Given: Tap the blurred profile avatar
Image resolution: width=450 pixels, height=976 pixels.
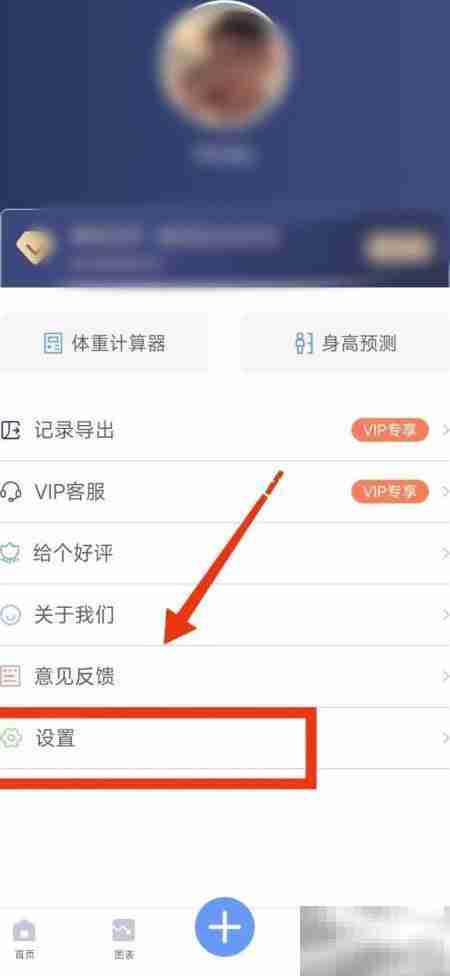Looking at the screenshot, I should [x=225, y=64].
